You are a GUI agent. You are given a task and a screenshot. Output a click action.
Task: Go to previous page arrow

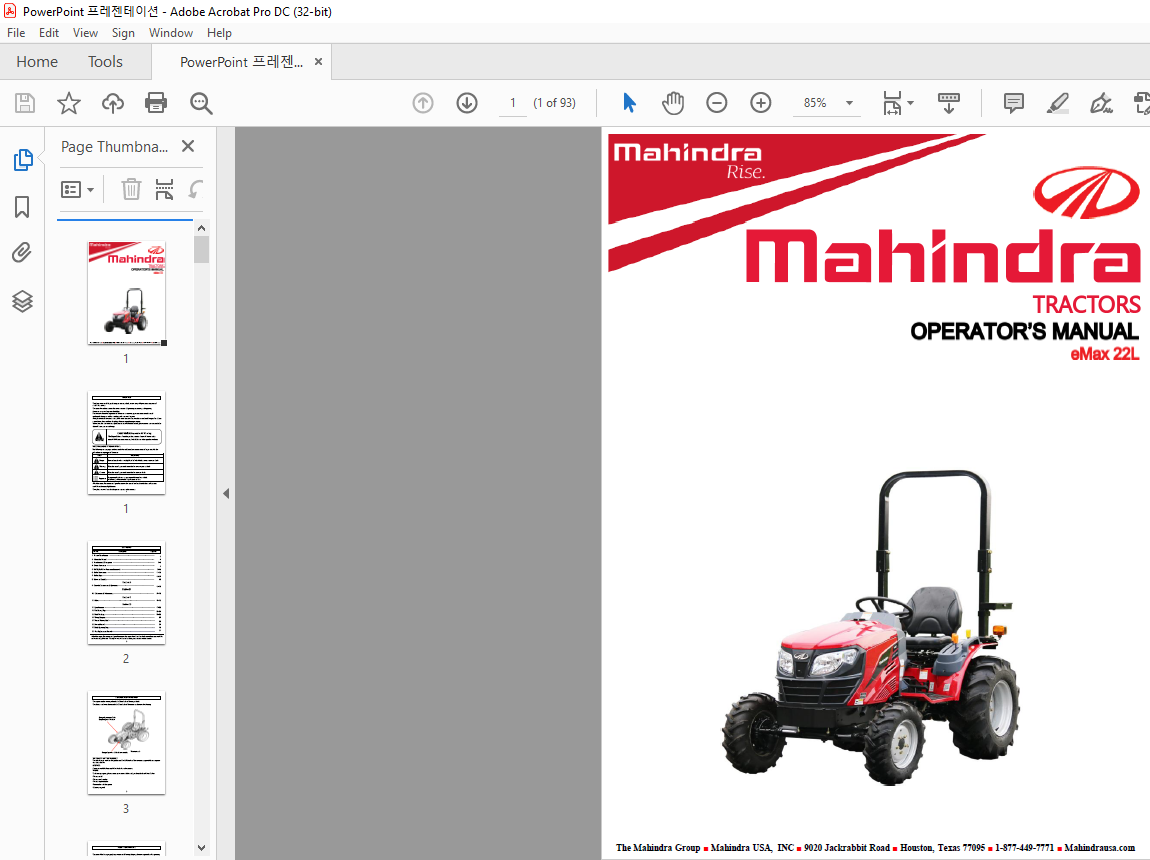coord(423,103)
